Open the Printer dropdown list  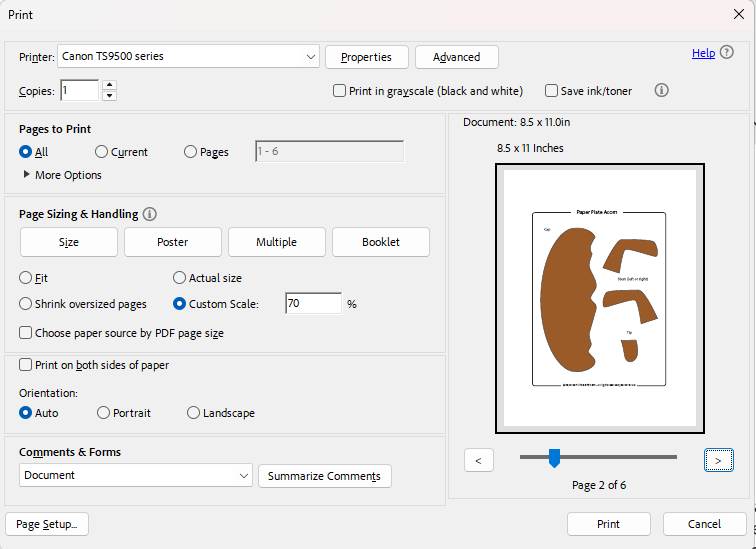(189, 56)
